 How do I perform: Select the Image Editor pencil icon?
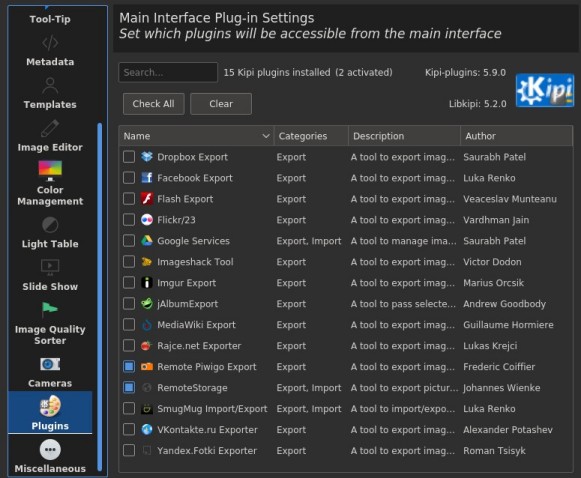[x=50, y=128]
